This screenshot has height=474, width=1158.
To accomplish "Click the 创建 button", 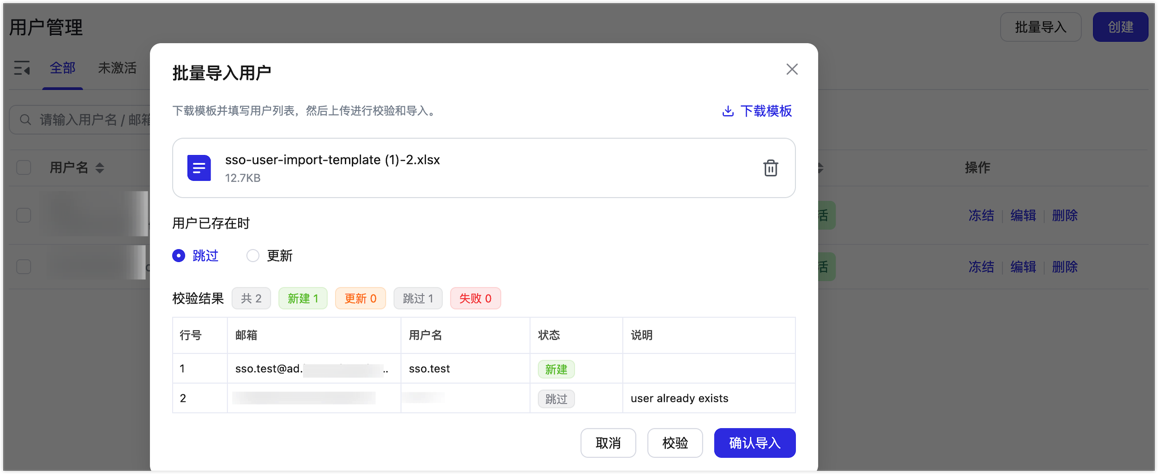I will pos(1120,27).
